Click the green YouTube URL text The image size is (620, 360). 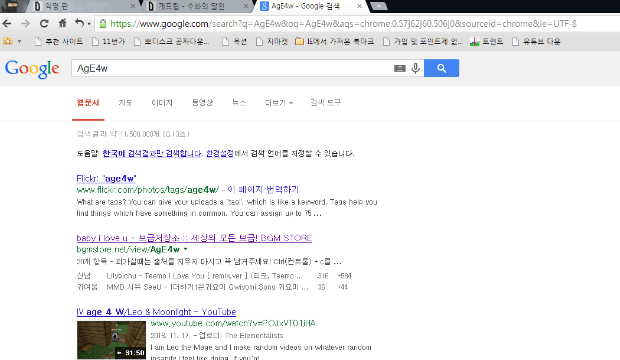[x=233, y=323]
